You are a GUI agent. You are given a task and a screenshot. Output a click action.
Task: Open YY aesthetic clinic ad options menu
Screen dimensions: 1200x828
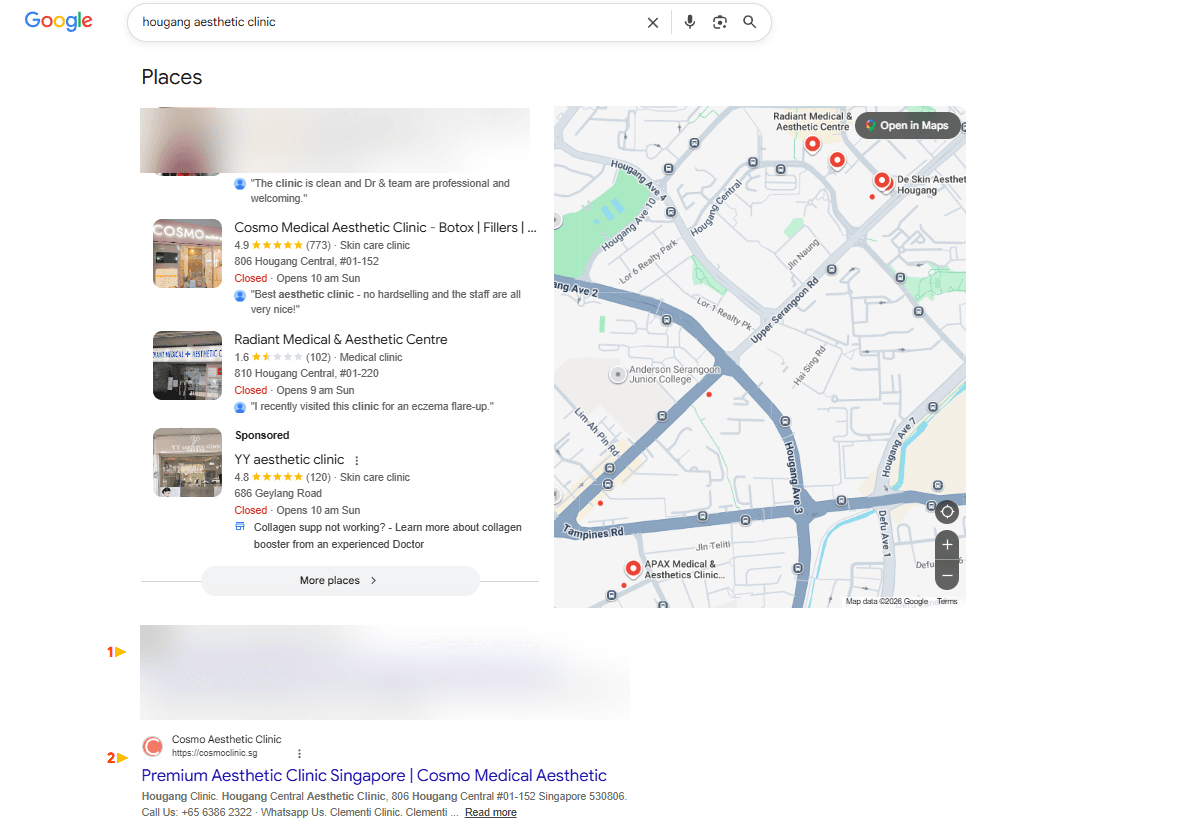point(357,461)
